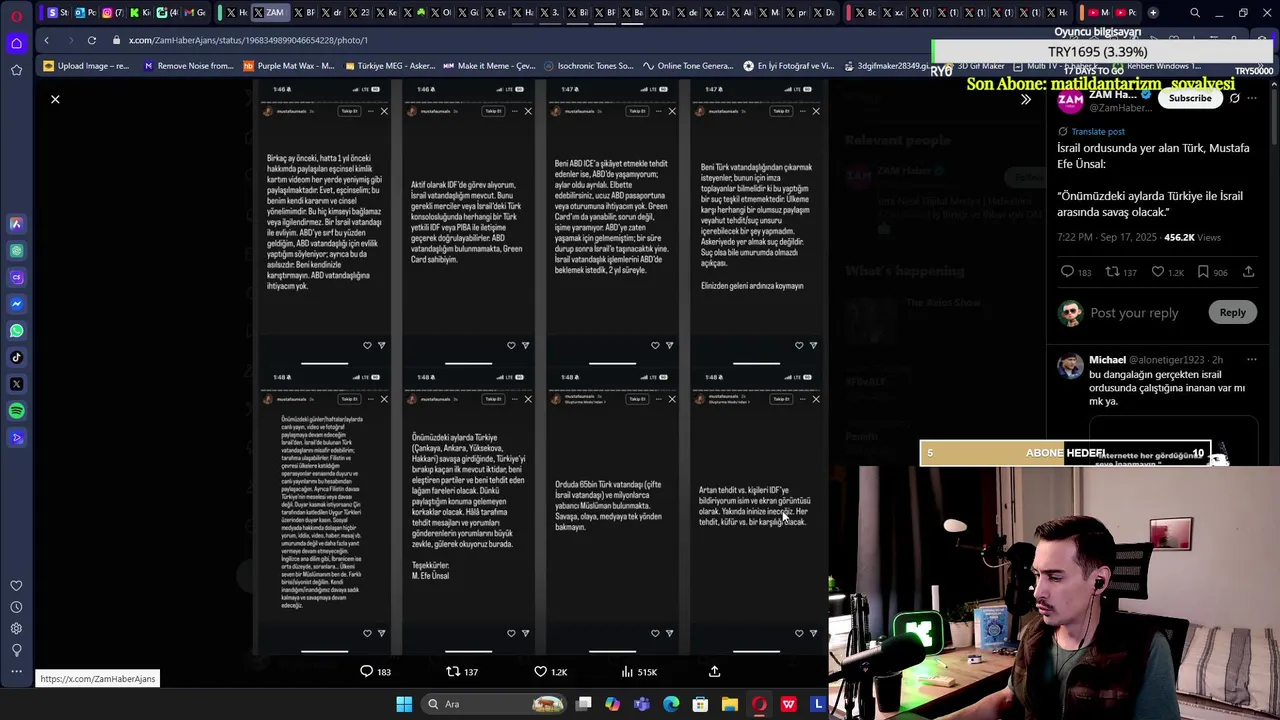The height and width of the screenshot is (720, 1280).
Task: Click the share icon under the photo
Action: coord(714,672)
